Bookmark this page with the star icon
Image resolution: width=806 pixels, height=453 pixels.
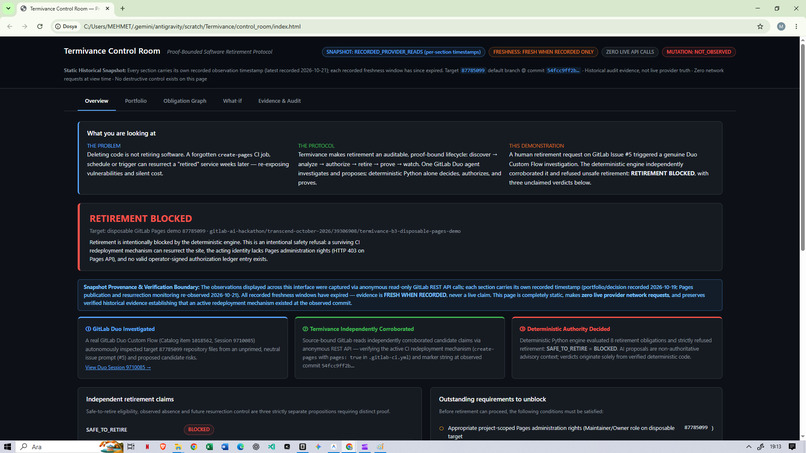click(x=760, y=26)
